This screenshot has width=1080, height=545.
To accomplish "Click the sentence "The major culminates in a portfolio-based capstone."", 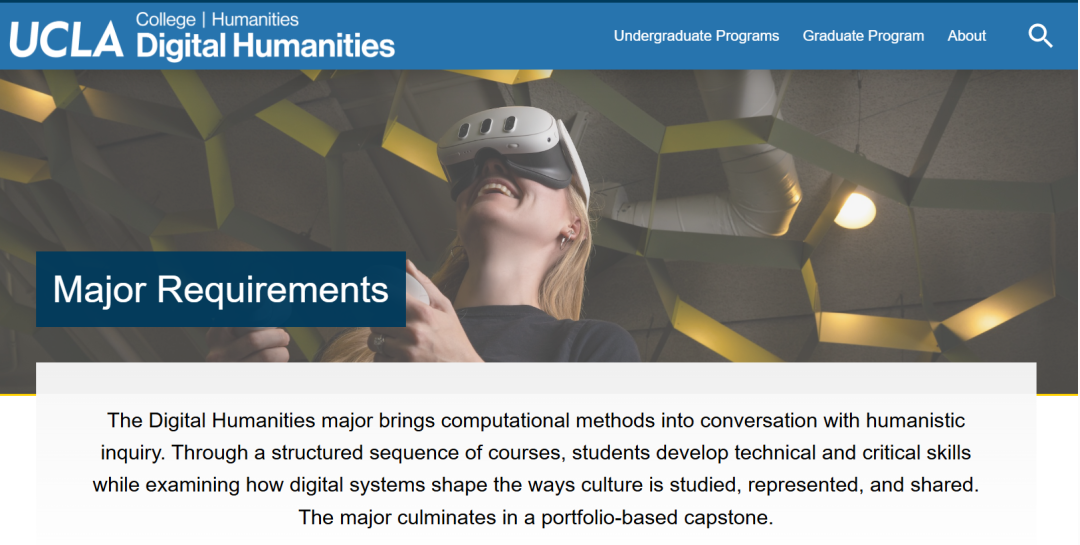I will (x=536, y=517).
